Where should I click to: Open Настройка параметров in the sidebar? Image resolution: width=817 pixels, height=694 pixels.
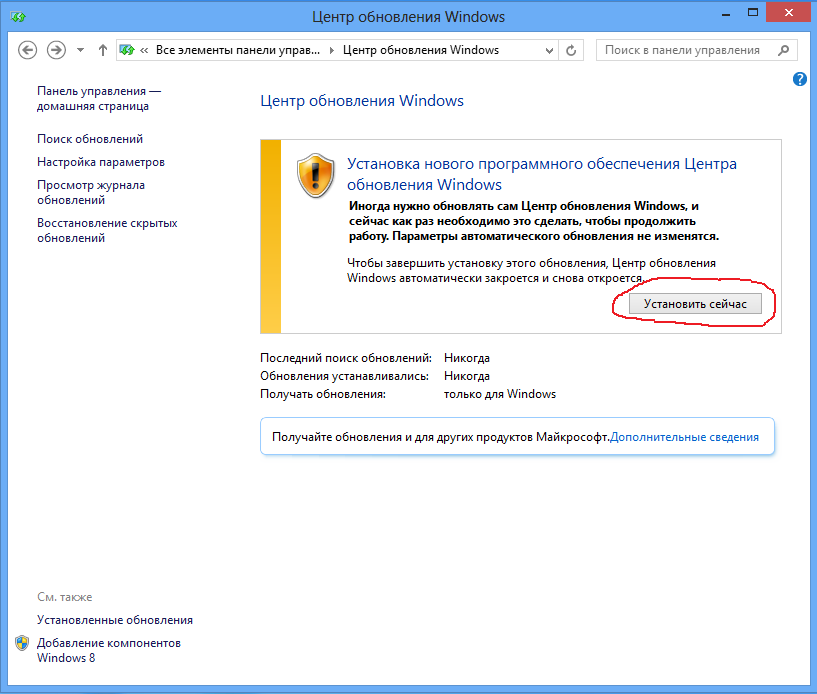tap(101, 162)
